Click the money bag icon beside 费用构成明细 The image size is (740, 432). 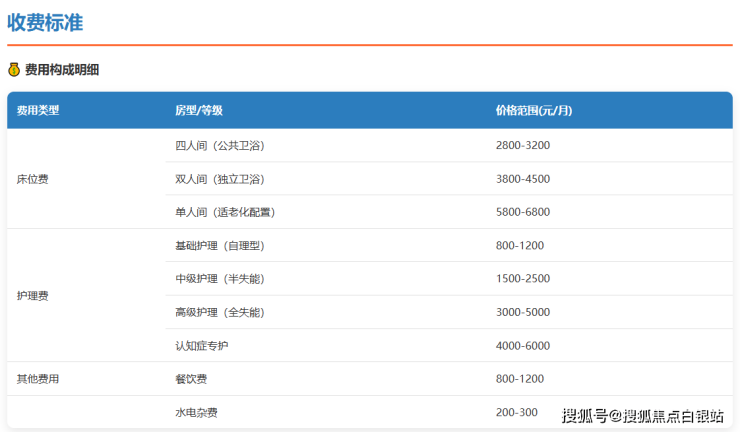point(14,69)
